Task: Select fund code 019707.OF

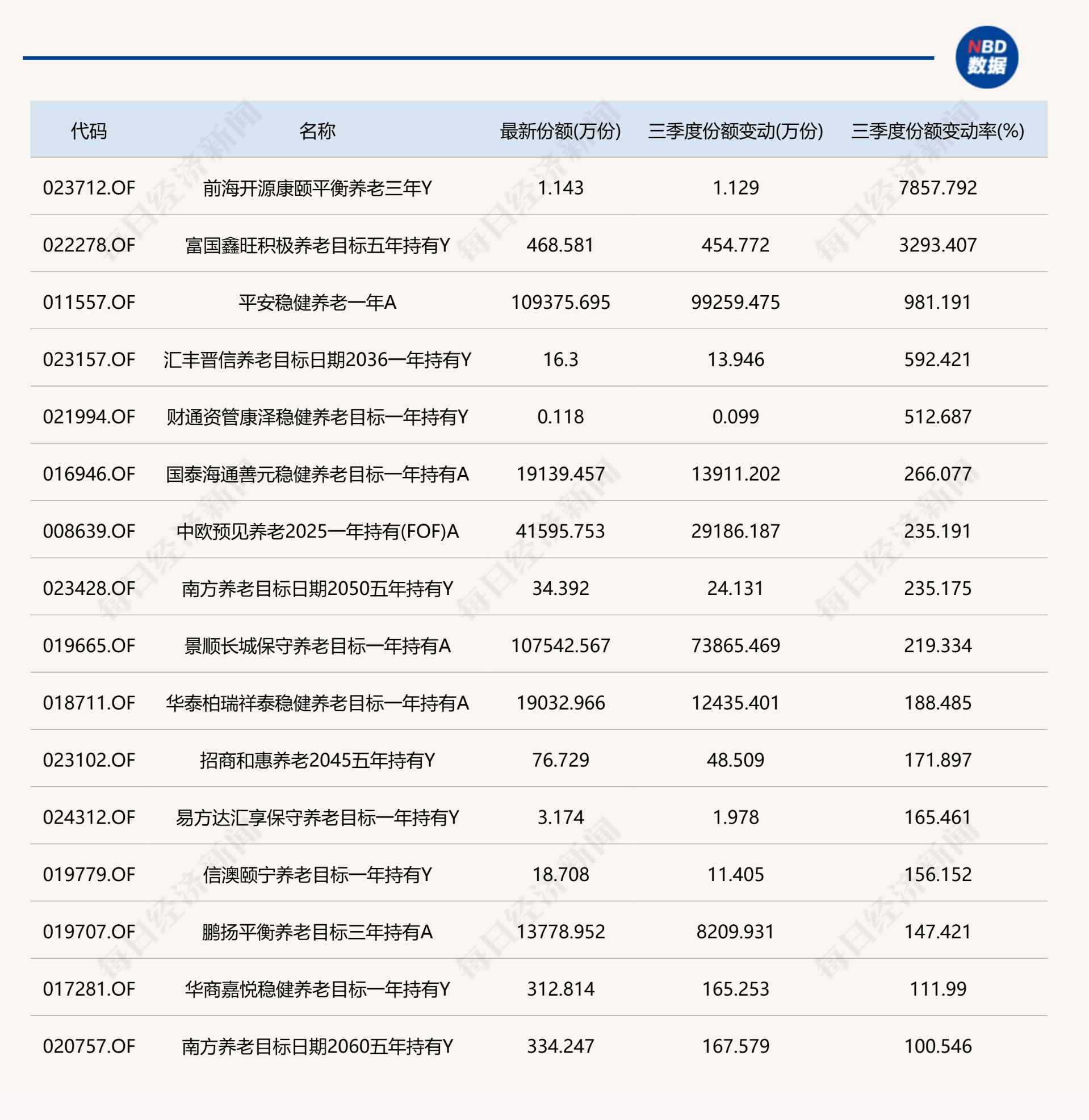Action: click(89, 931)
